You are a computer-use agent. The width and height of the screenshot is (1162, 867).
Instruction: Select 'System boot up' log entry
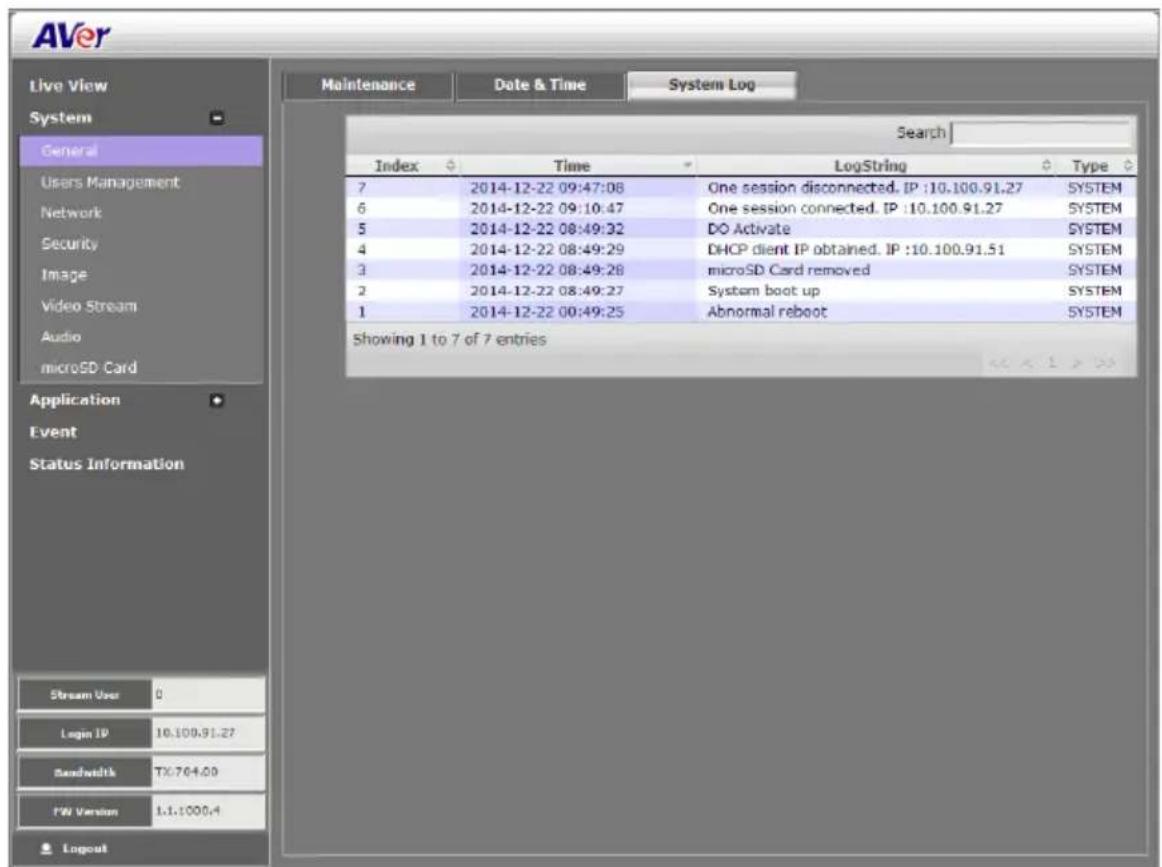741,291
